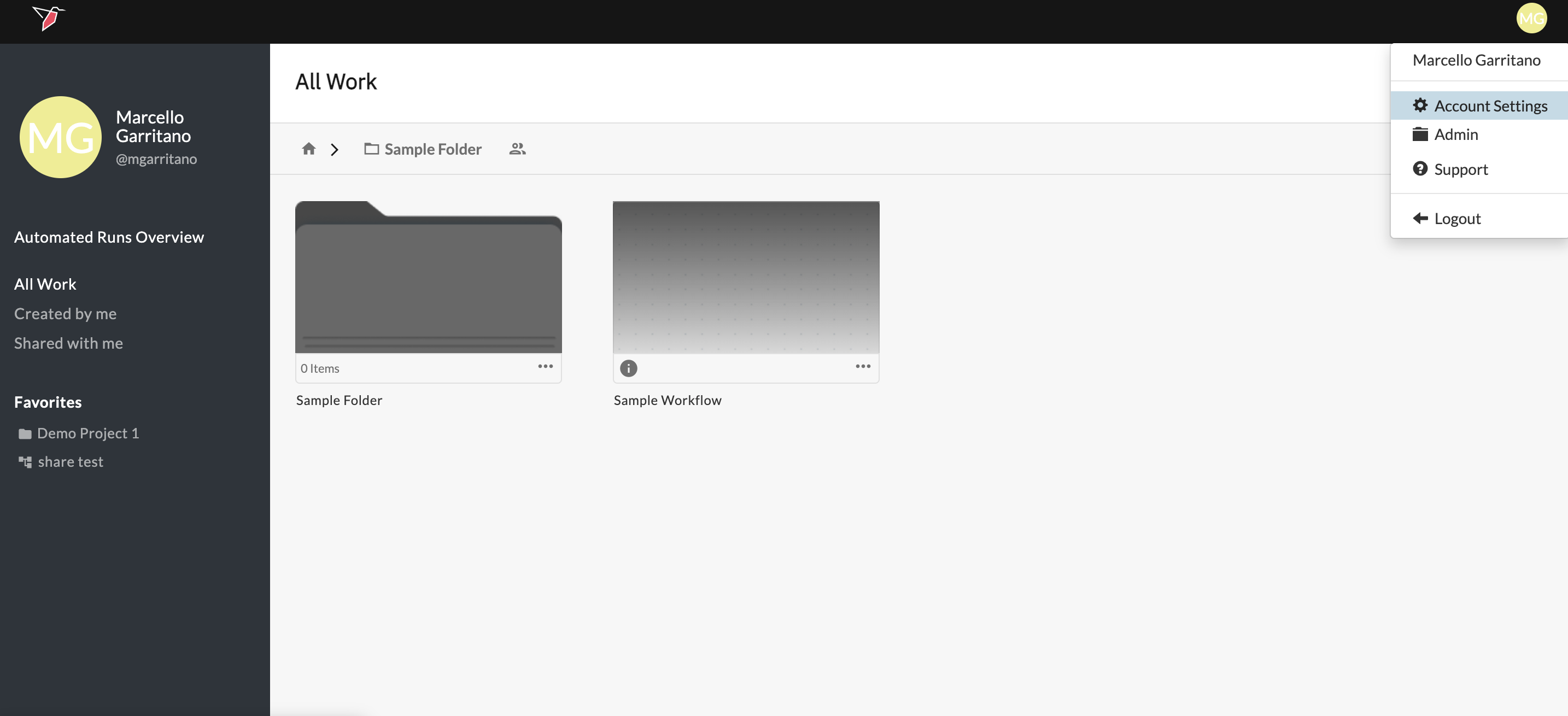Click the hummingbird logo in top bar

[48, 17]
